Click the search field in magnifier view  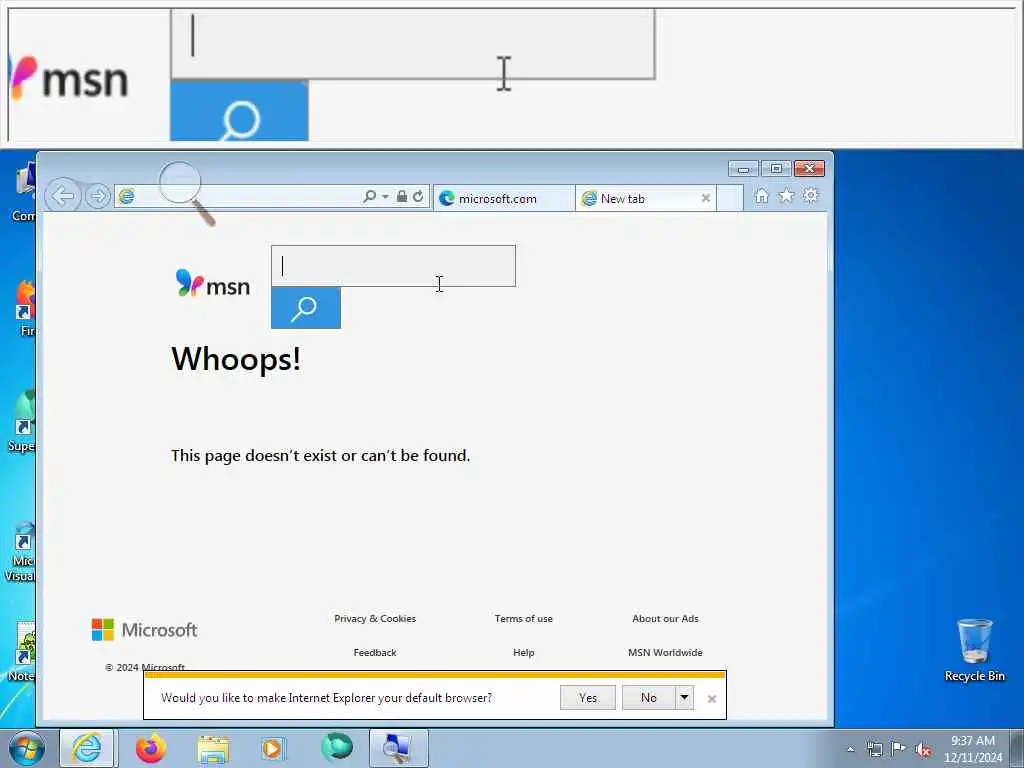(413, 44)
